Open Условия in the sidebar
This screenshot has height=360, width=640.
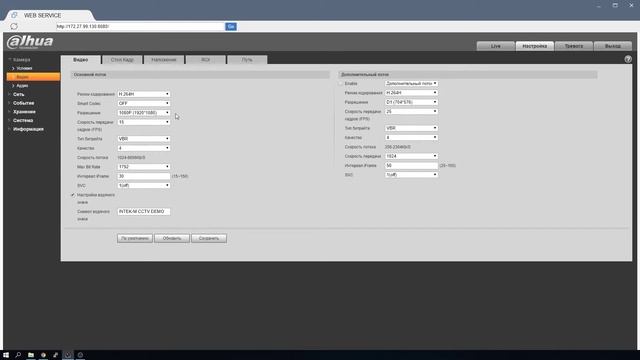[24, 68]
